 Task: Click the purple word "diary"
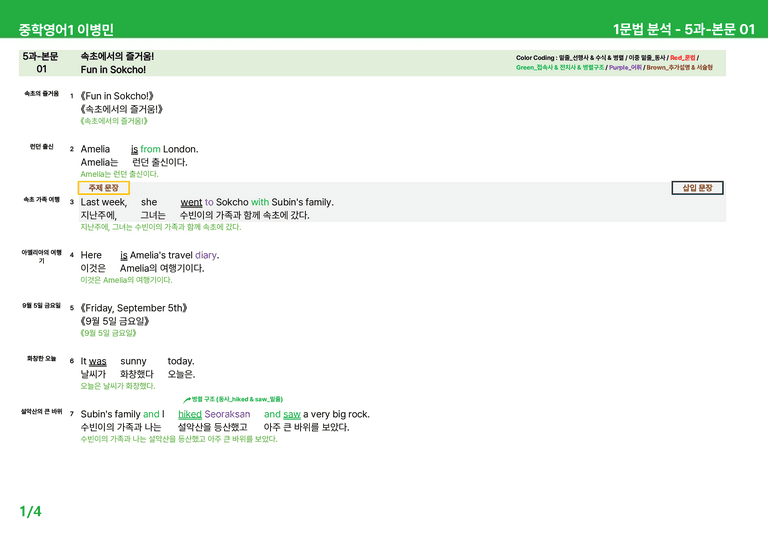click(206, 255)
